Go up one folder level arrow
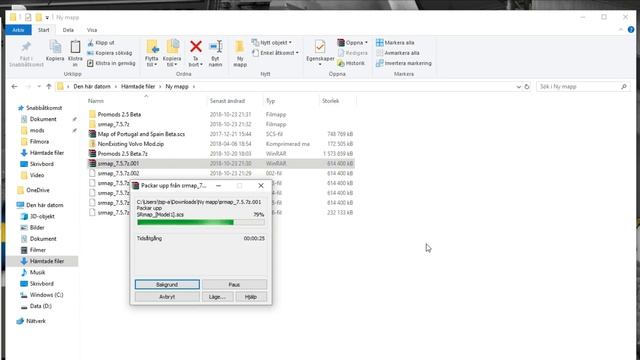The height and width of the screenshot is (360, 640). pyautogui.click(x=49, y=87)
